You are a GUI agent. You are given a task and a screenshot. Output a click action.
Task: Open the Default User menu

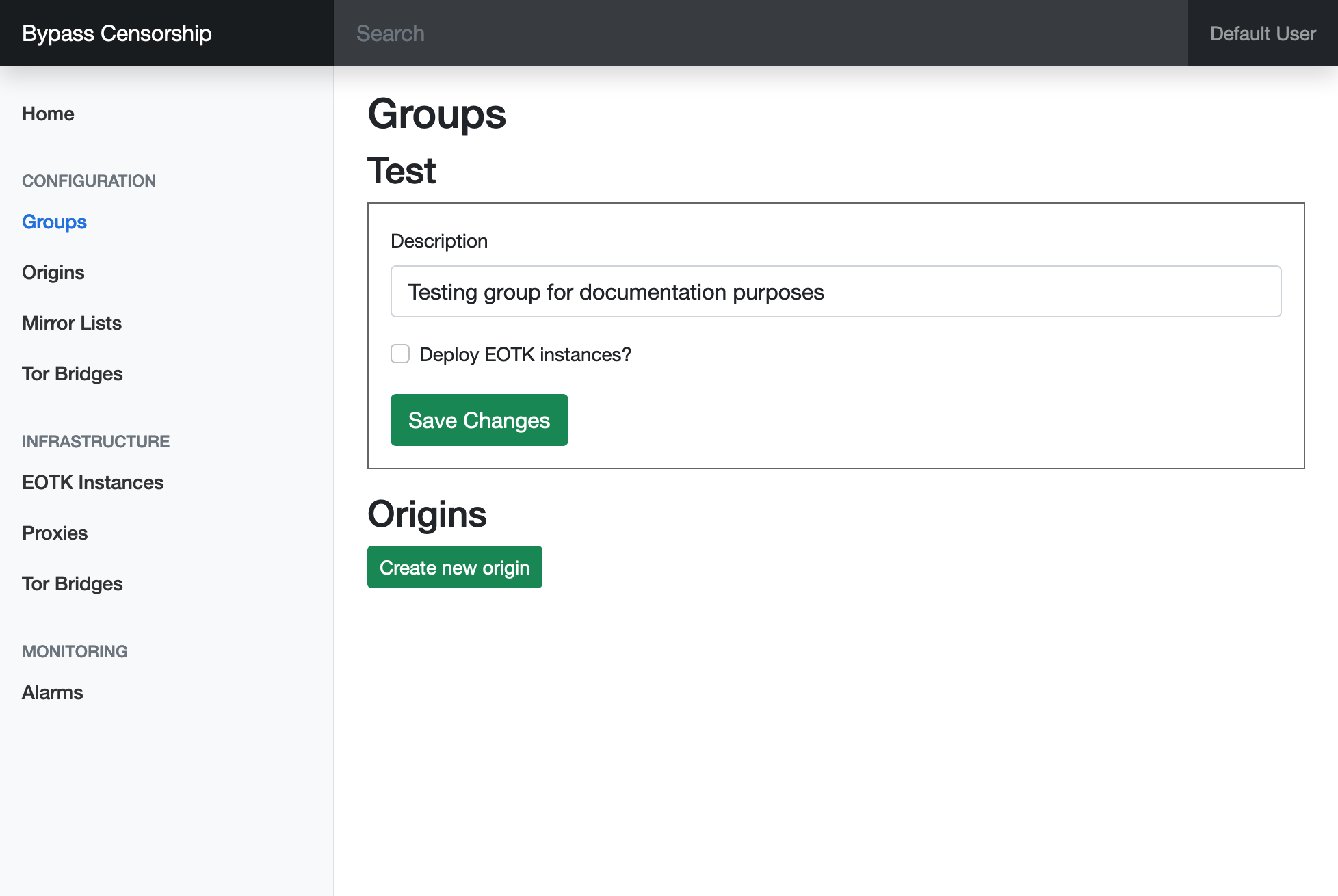click(x=1262, y=33)
